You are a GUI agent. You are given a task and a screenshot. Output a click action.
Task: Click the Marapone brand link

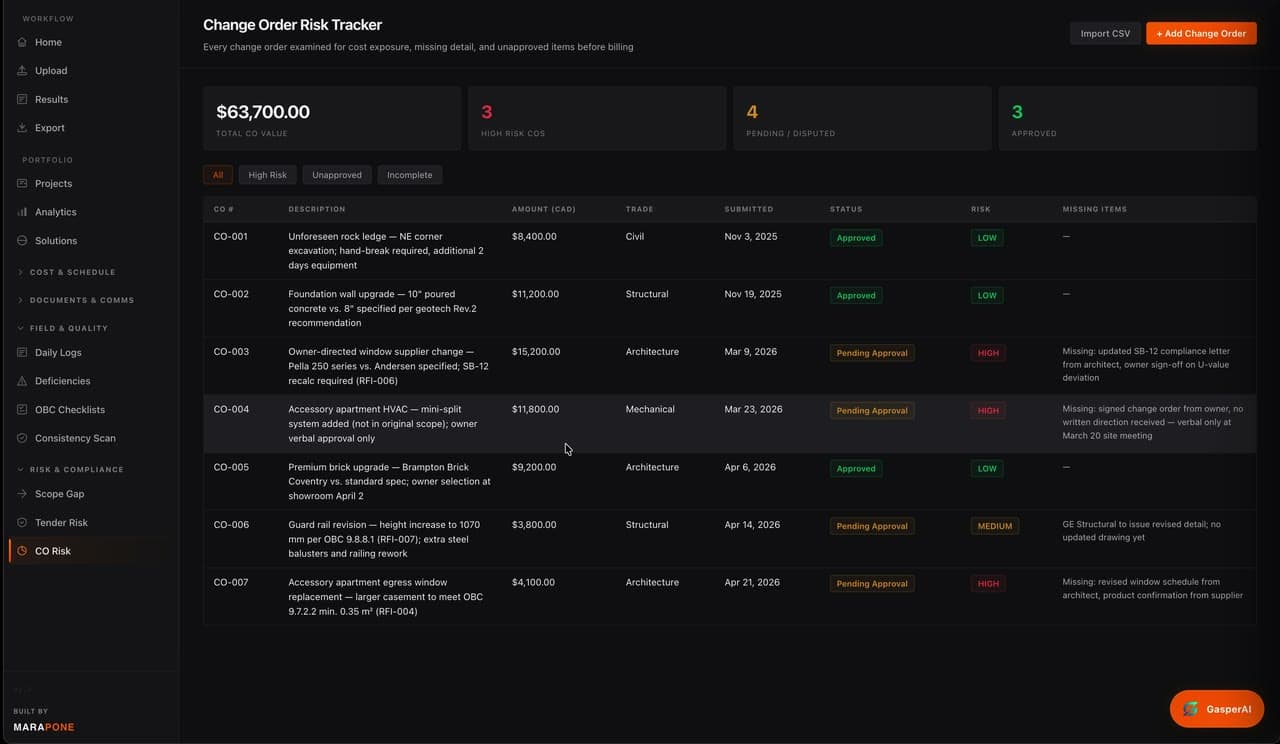(44, 727)
